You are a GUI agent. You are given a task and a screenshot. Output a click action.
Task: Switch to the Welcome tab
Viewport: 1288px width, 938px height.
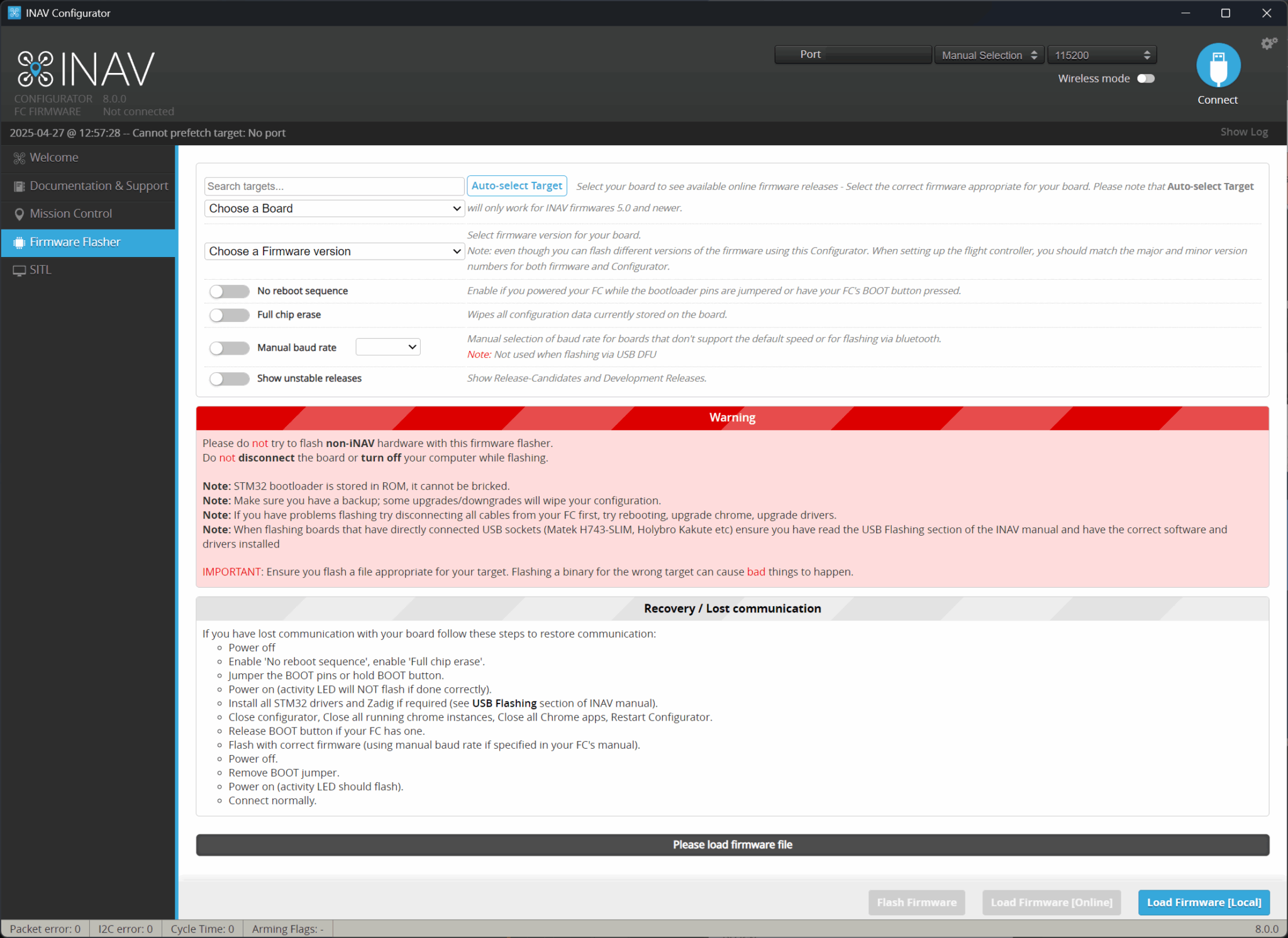click(x=53, y=157)
